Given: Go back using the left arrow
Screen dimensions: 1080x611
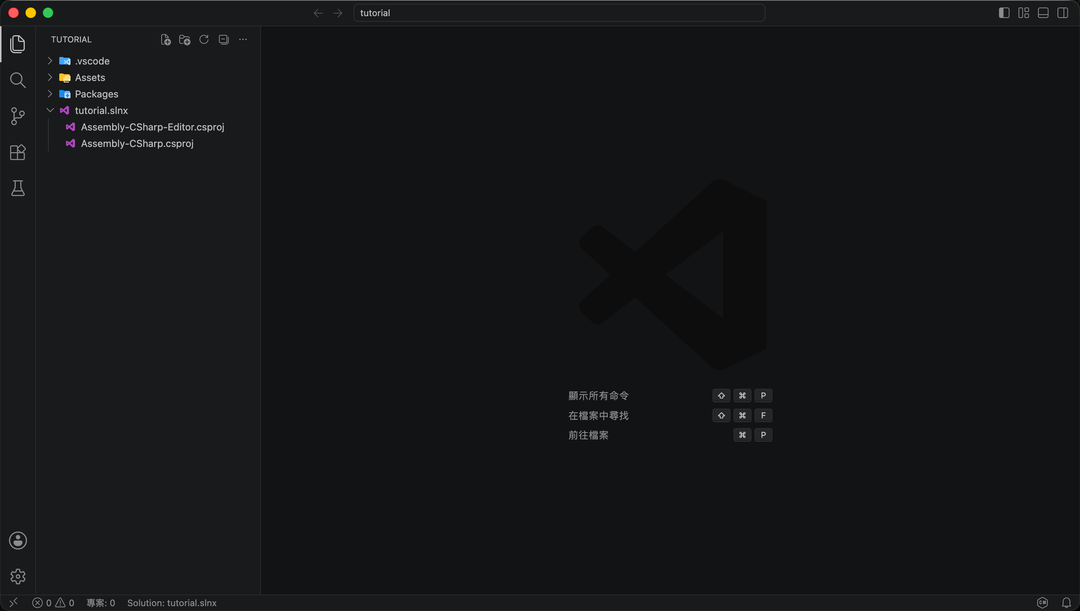Looking at the screenshot, I should point(318,13).
